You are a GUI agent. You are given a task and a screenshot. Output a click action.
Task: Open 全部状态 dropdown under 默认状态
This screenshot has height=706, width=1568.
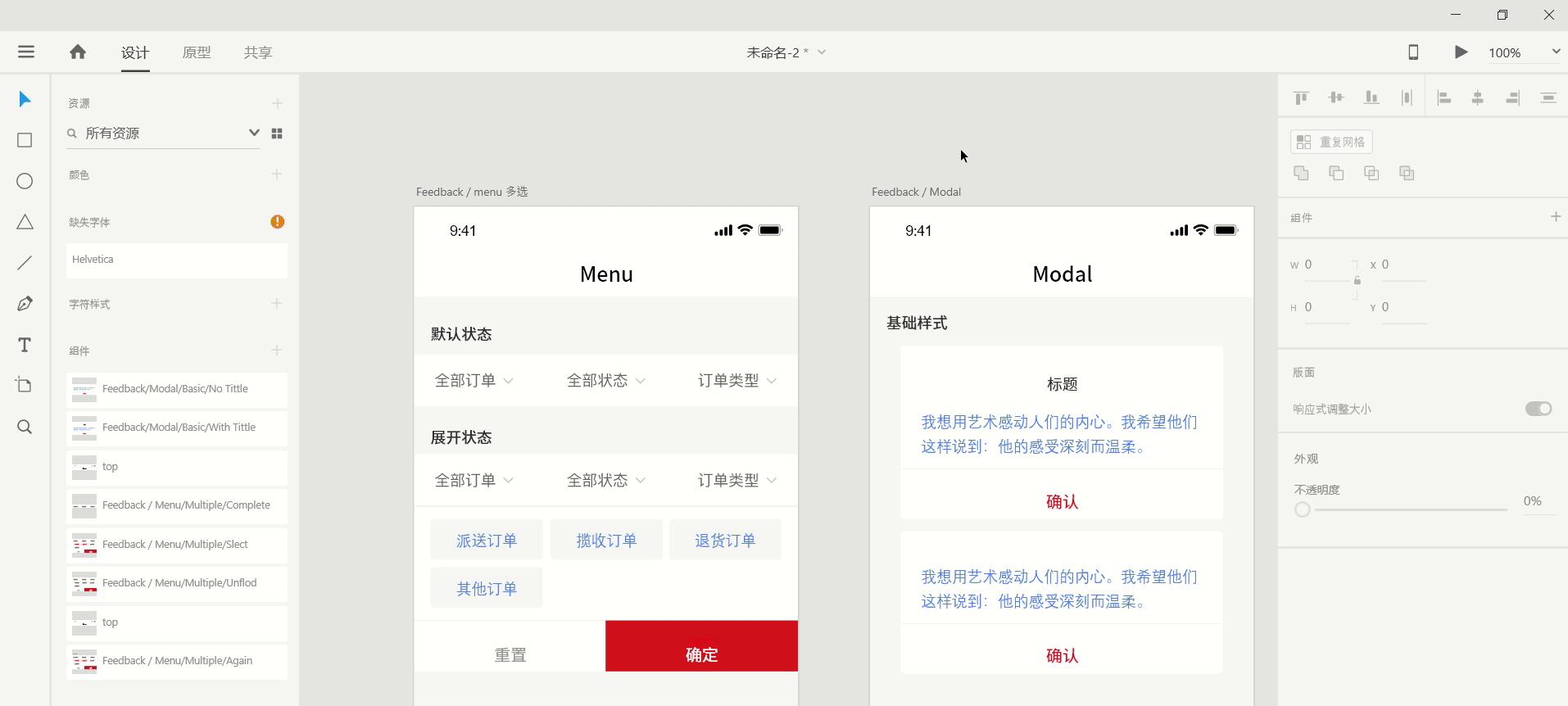click(x=606, y=381)
